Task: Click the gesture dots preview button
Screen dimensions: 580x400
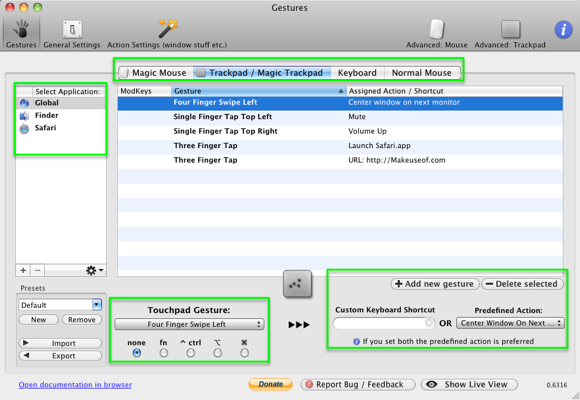Action: click(x=297, y=284)
